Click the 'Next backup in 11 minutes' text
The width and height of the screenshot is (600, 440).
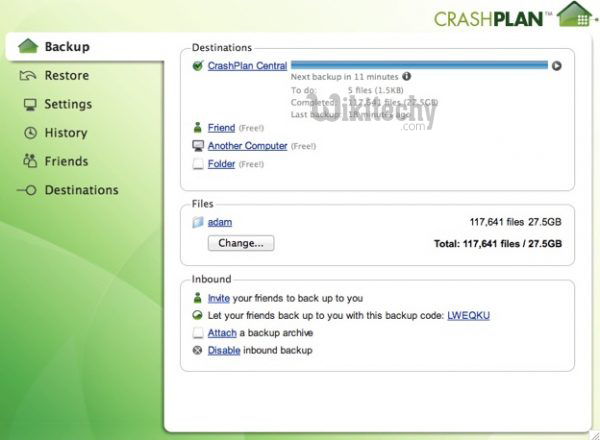click(344, 77)
